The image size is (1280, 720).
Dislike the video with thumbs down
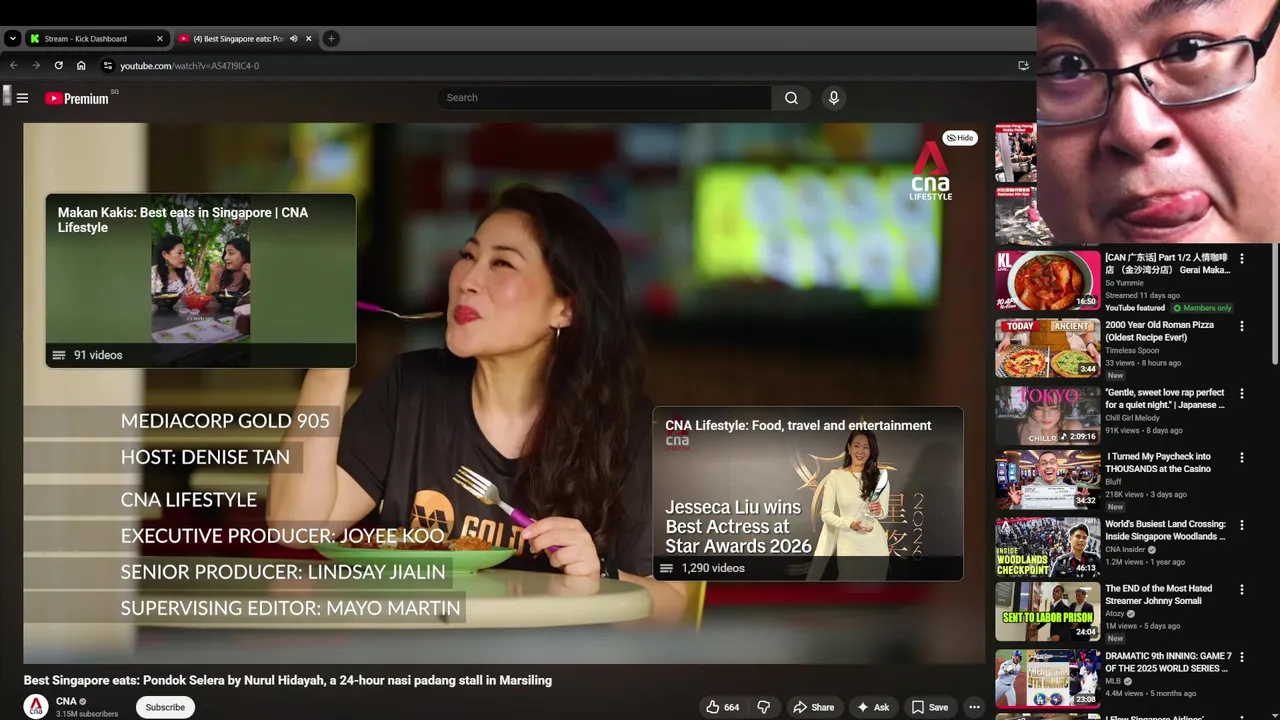[x=764, y=707]
